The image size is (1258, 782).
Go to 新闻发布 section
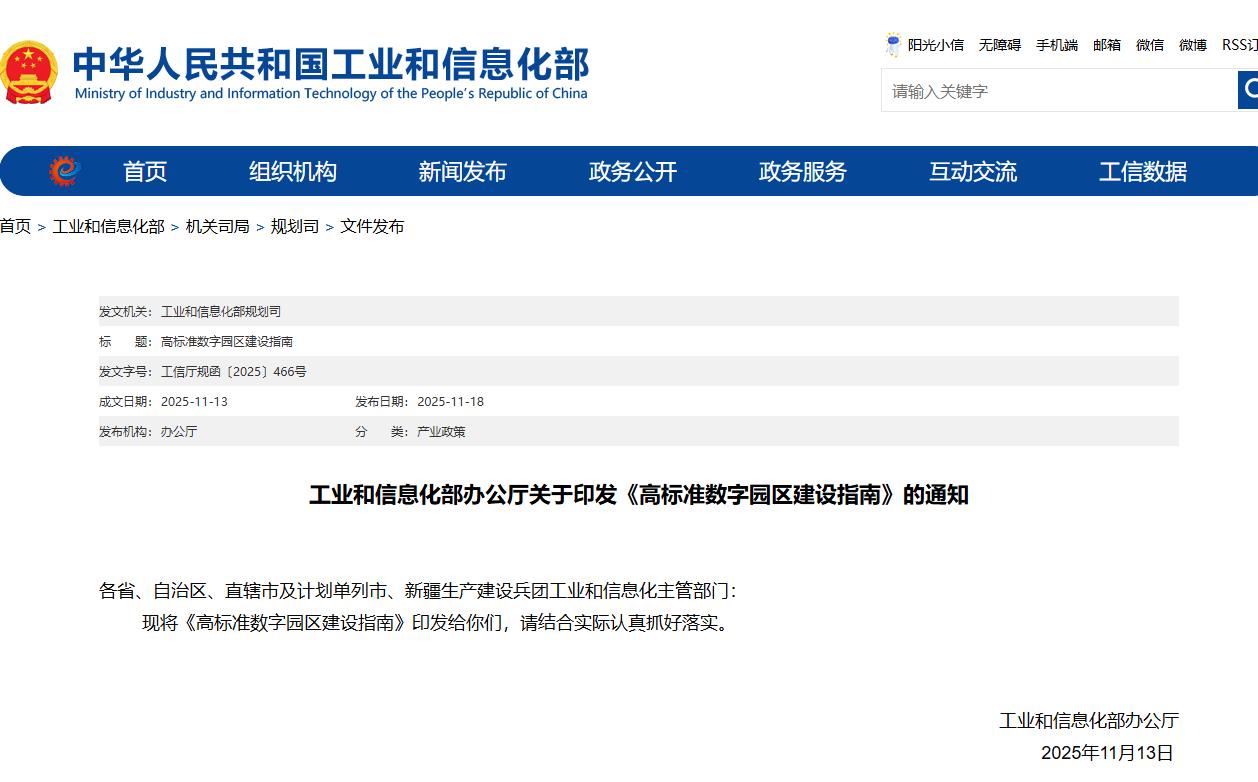click(x=462, y=172)
